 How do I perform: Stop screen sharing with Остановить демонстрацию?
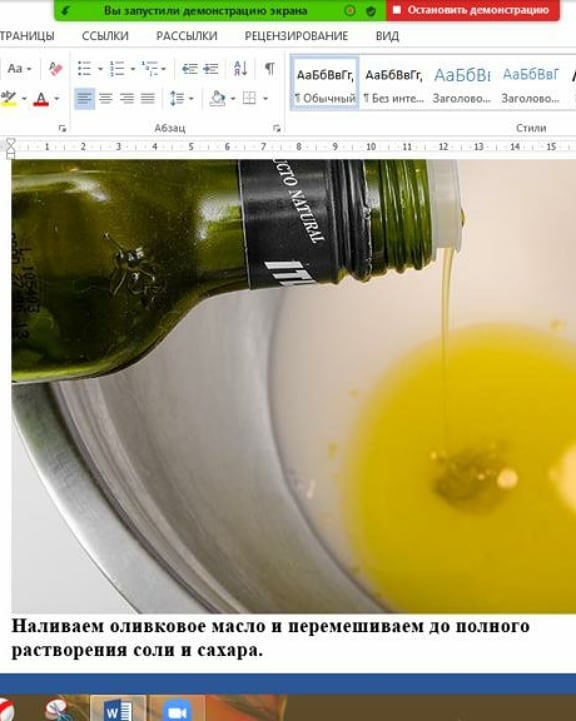click(x=473, y=10)
